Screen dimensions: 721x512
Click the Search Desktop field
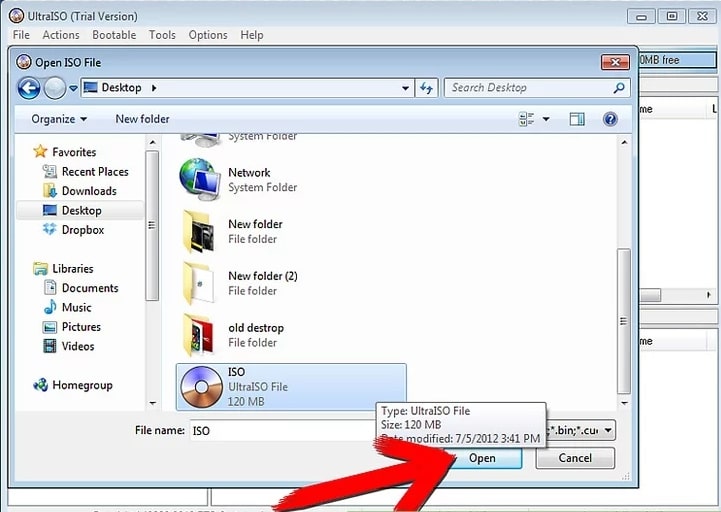click(x=537, y=88)
